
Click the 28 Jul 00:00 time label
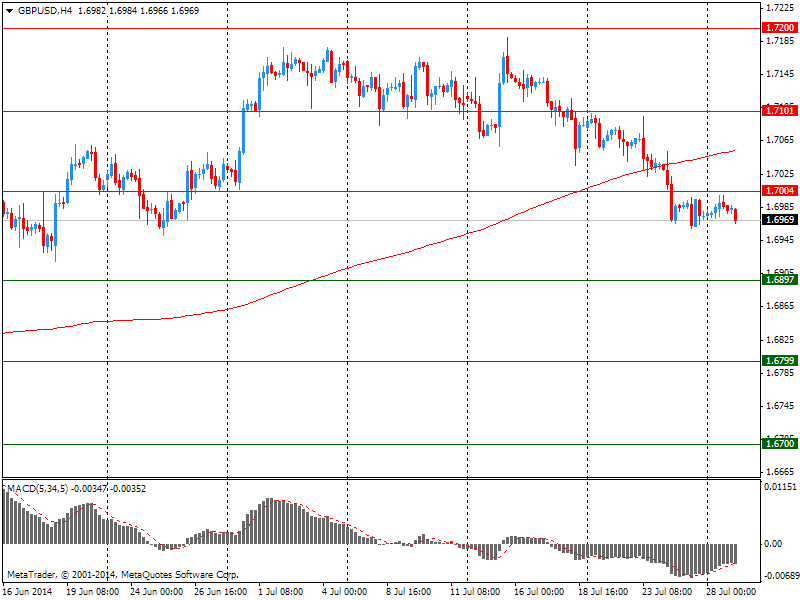pyautogui.click(x=731, y=592)
